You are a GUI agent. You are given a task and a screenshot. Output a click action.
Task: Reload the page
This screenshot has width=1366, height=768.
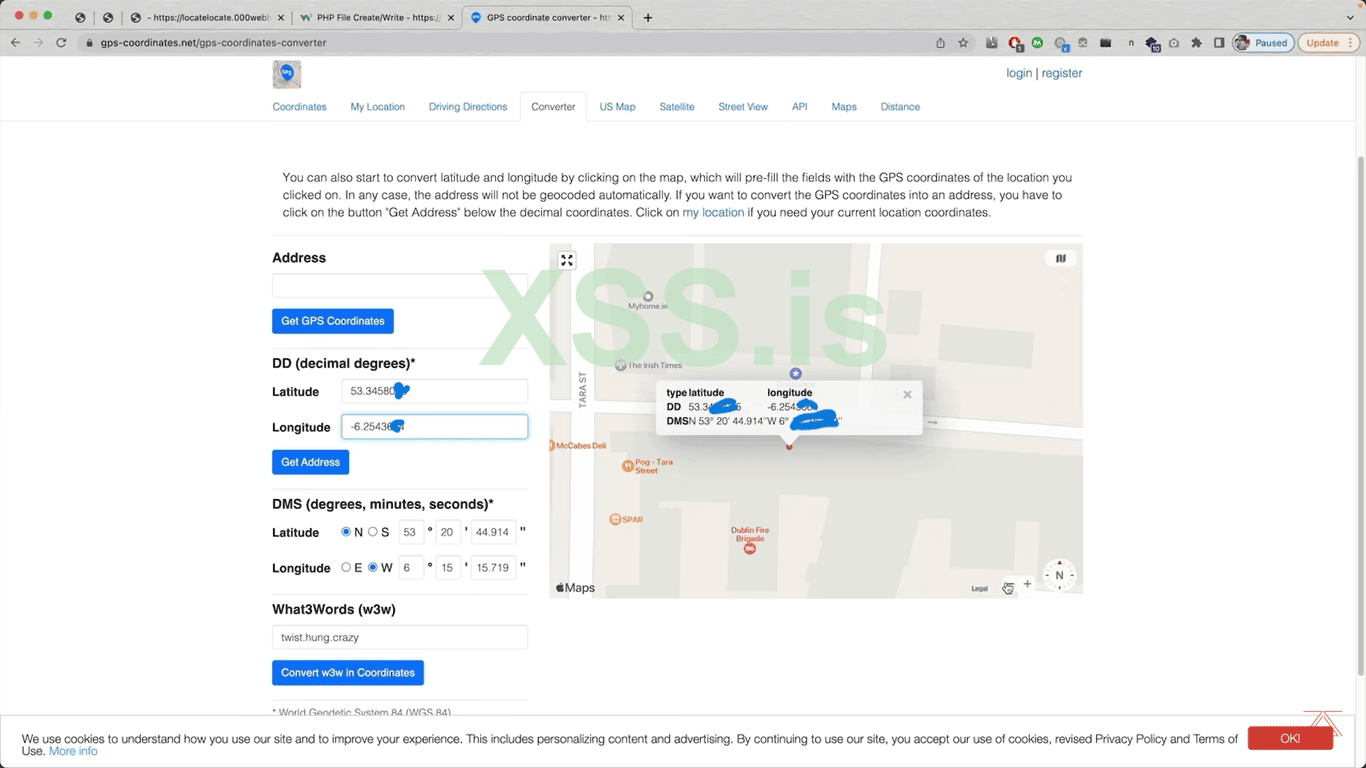(x=60, y=43)
